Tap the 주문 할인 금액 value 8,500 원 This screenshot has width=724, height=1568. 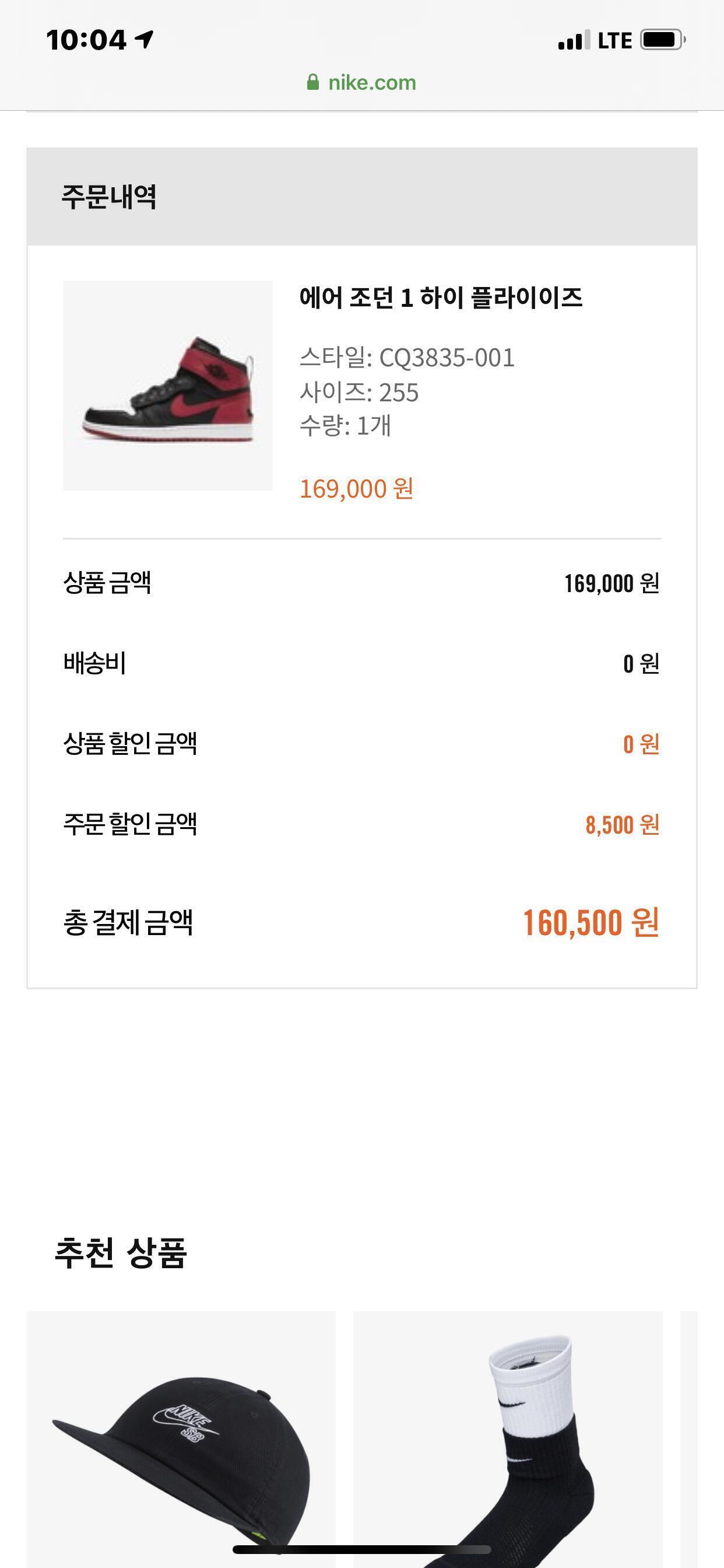coord(622,825)
